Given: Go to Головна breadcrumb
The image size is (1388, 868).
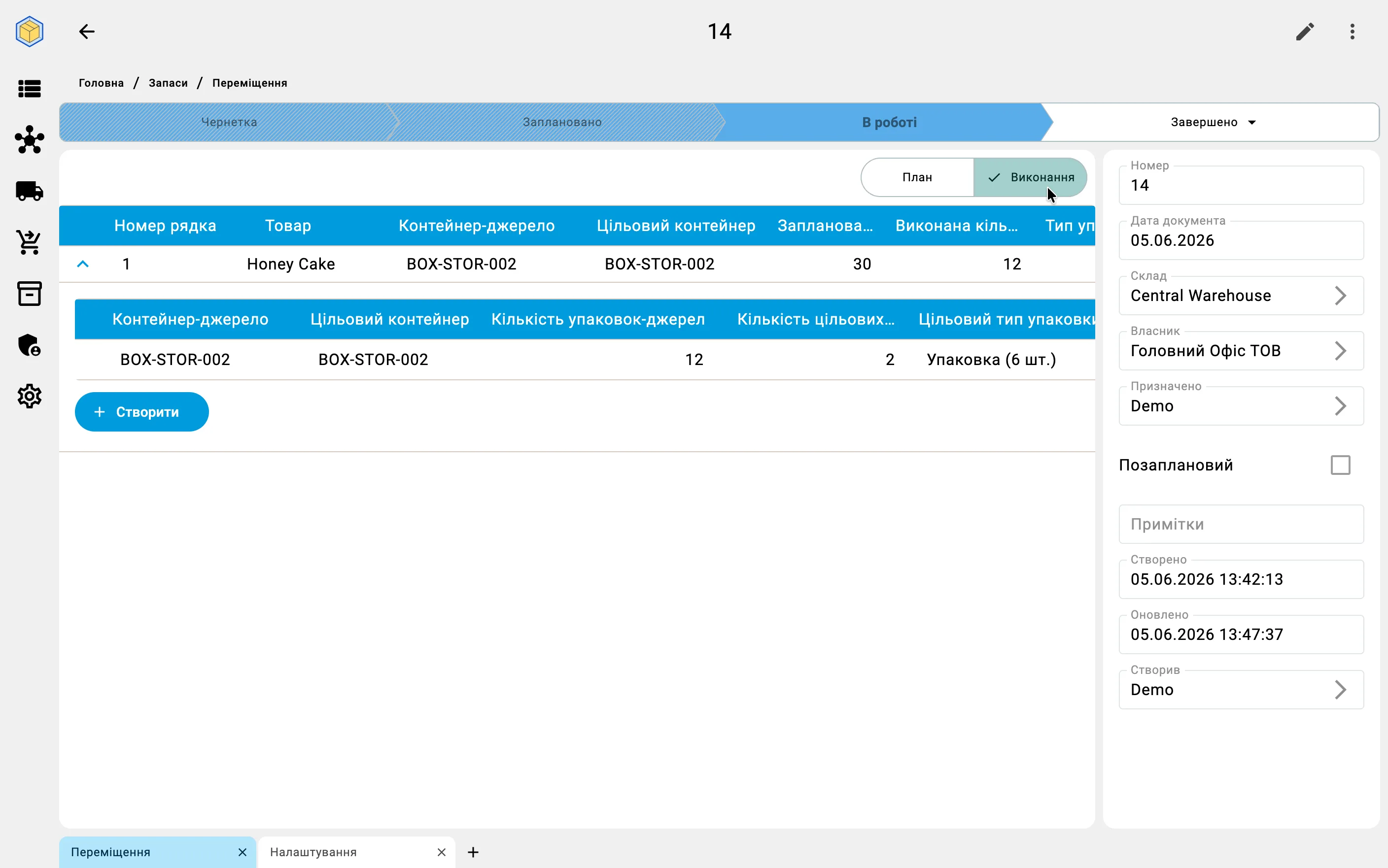Looking at the screenshot, I should [x=101, y=83].
